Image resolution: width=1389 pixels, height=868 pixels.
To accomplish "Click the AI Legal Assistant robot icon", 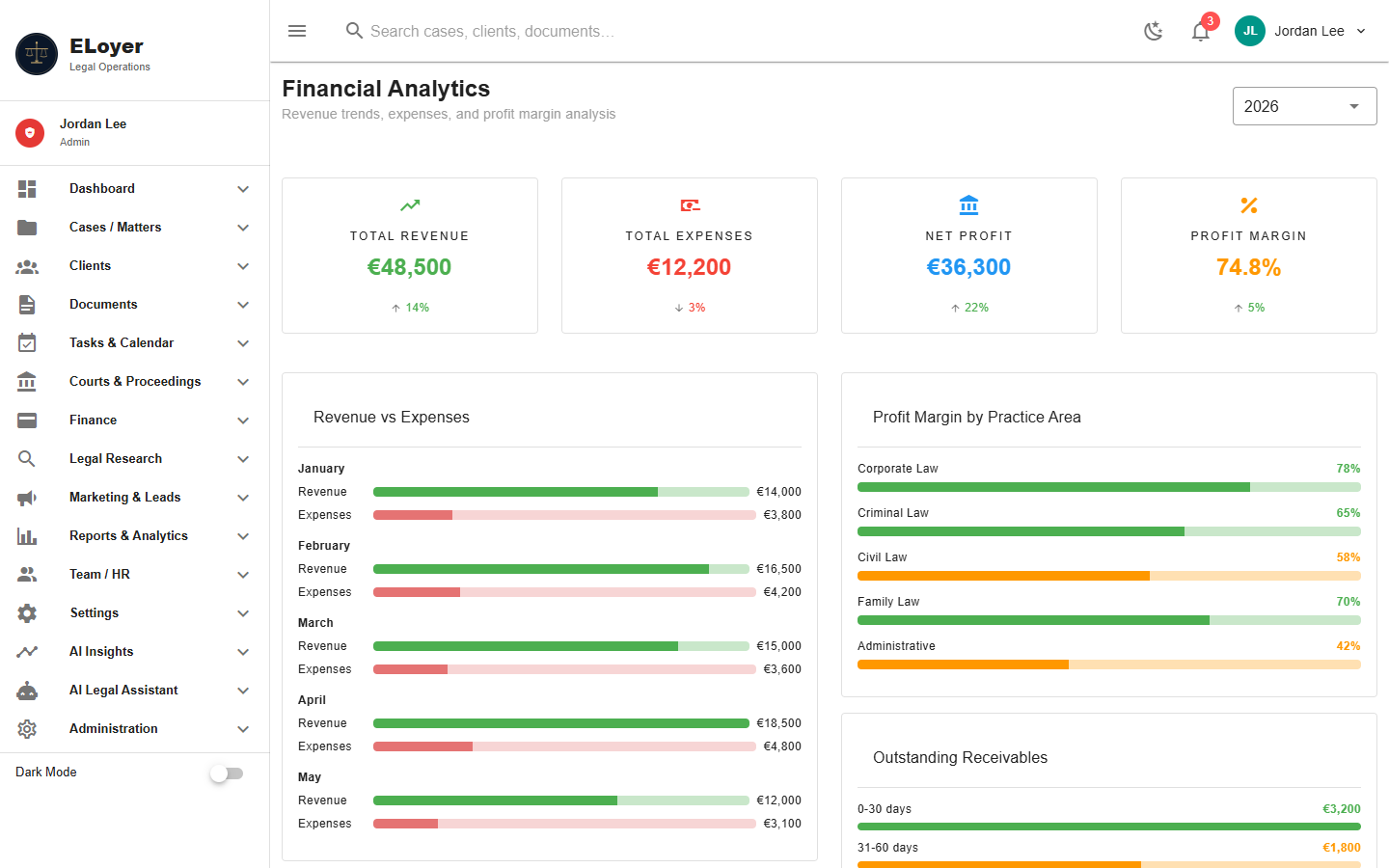I will (27, 691).
